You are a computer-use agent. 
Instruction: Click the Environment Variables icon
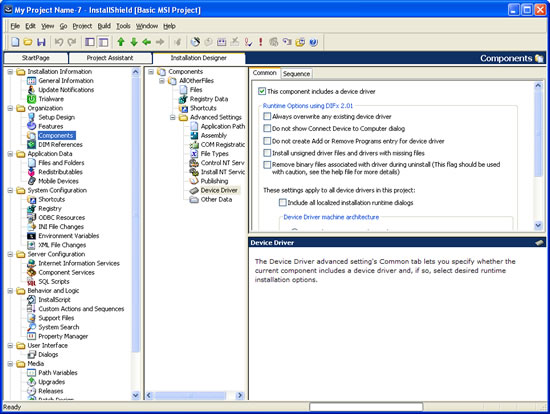tap(32, 236)
